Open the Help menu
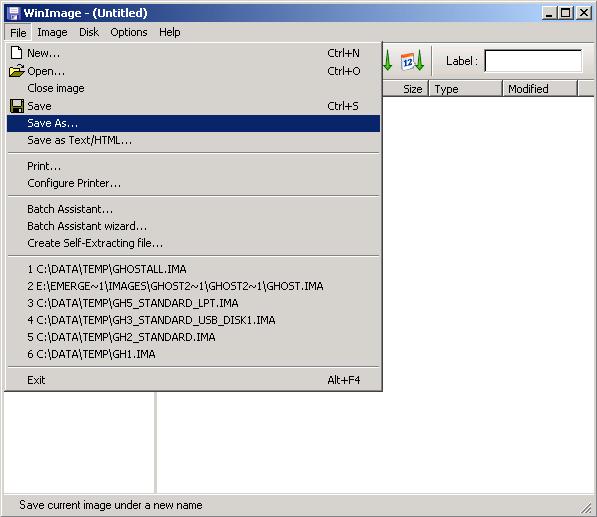This screenshot has width=597, height=517. click(169, 32)
